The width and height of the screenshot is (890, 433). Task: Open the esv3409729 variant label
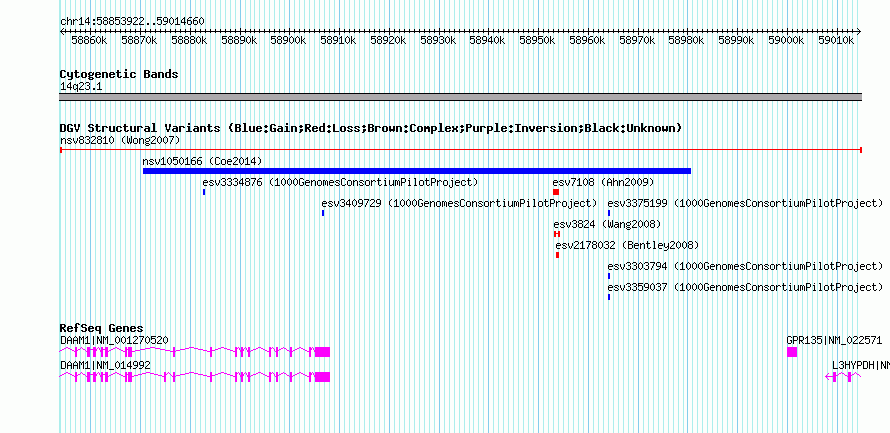click(x=459, y=203)
